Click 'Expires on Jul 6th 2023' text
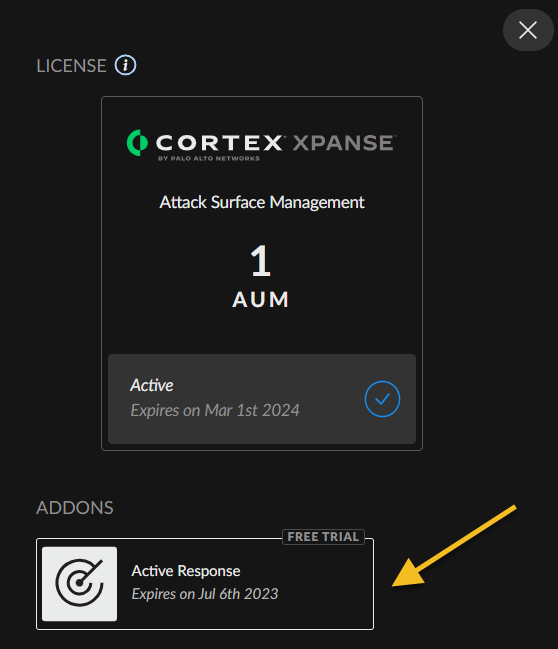558x649 pixels. (205, 594)
